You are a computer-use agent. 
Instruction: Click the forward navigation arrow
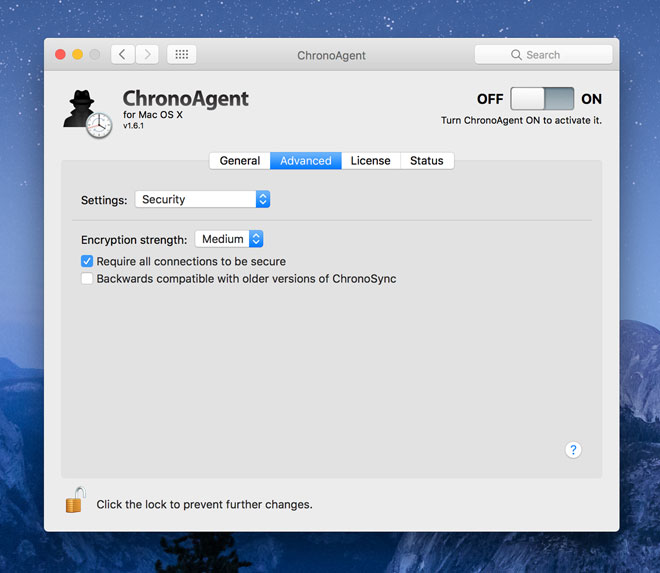[x=147, y=54]
